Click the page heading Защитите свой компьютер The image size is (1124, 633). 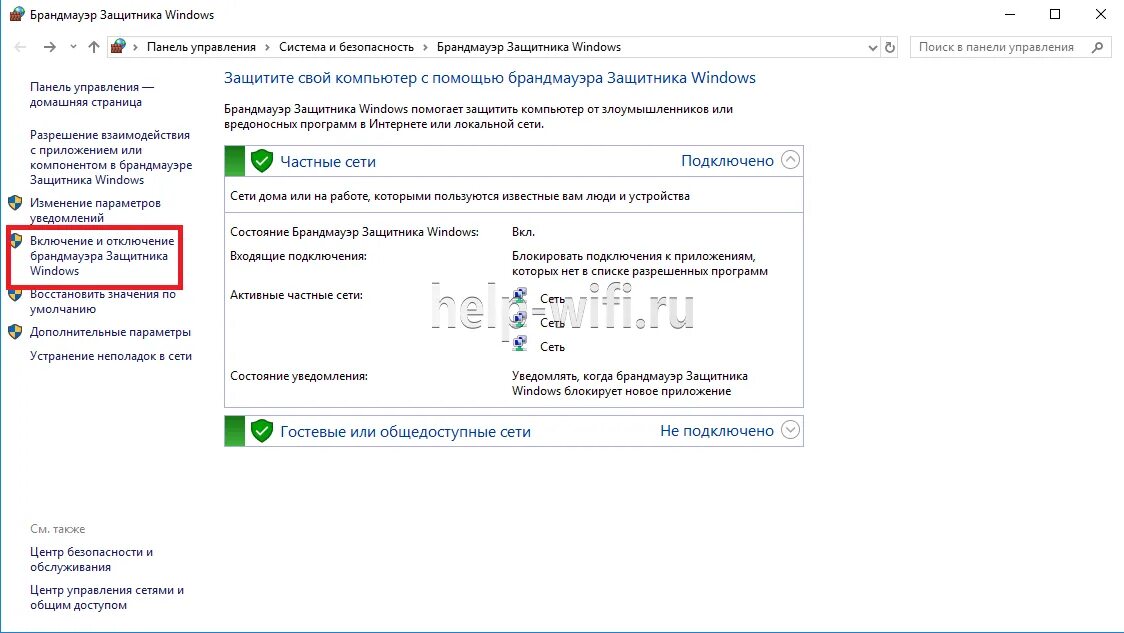[490, 78]
